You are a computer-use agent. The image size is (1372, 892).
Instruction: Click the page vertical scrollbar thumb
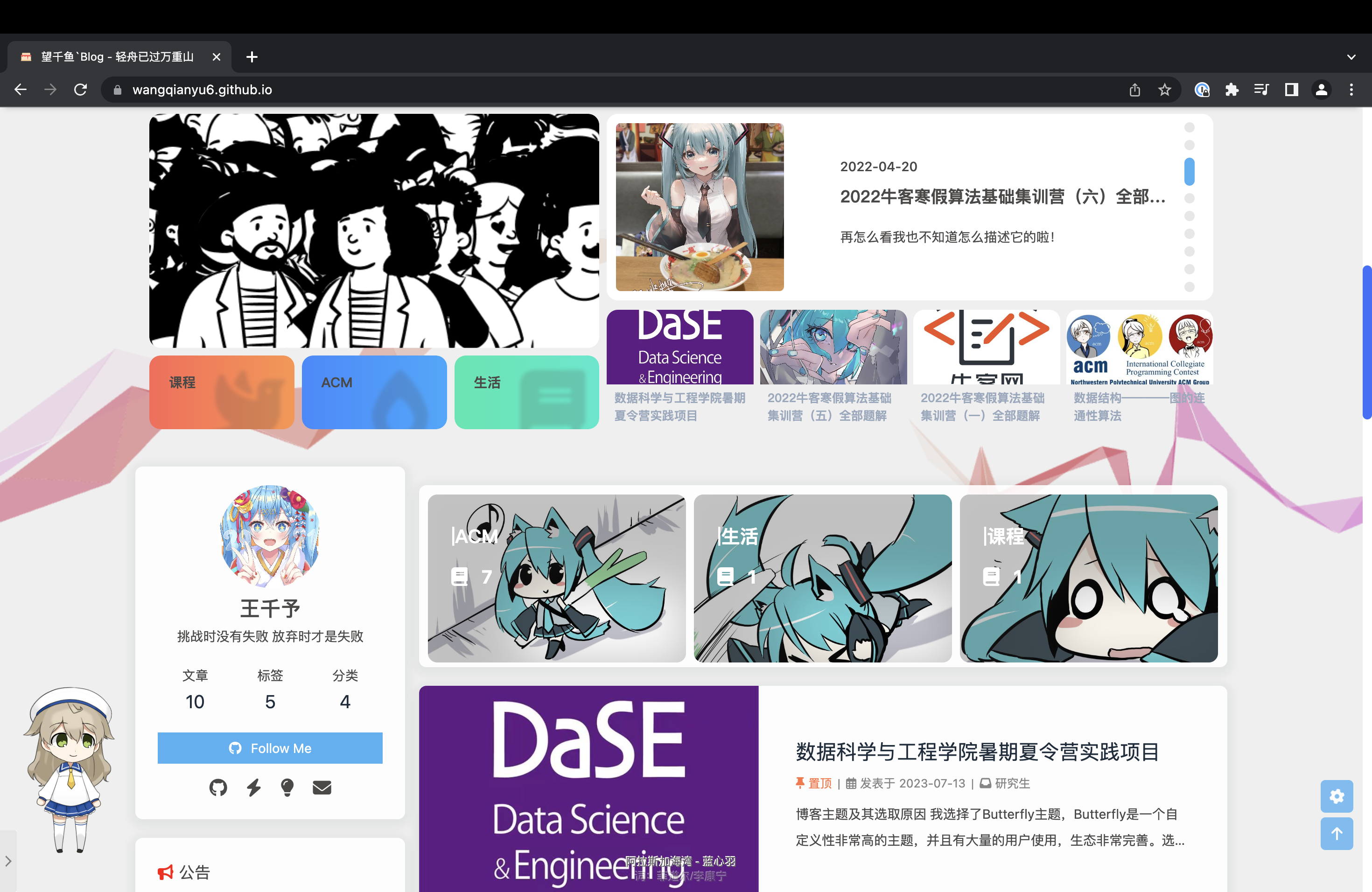[x=1366, y=342]
